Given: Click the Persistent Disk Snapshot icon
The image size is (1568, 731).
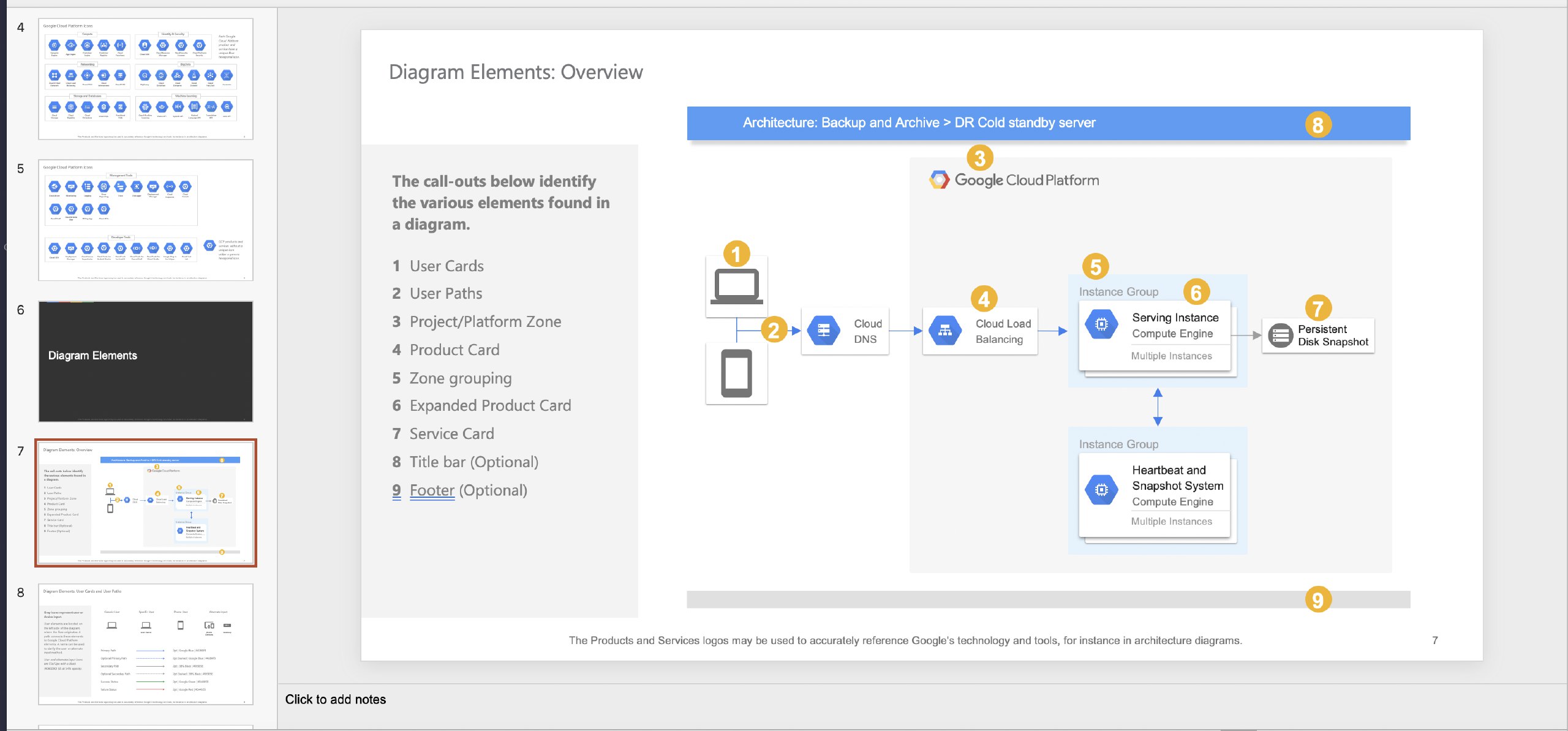Looking at the screenshot, I should pos(1280,336).
